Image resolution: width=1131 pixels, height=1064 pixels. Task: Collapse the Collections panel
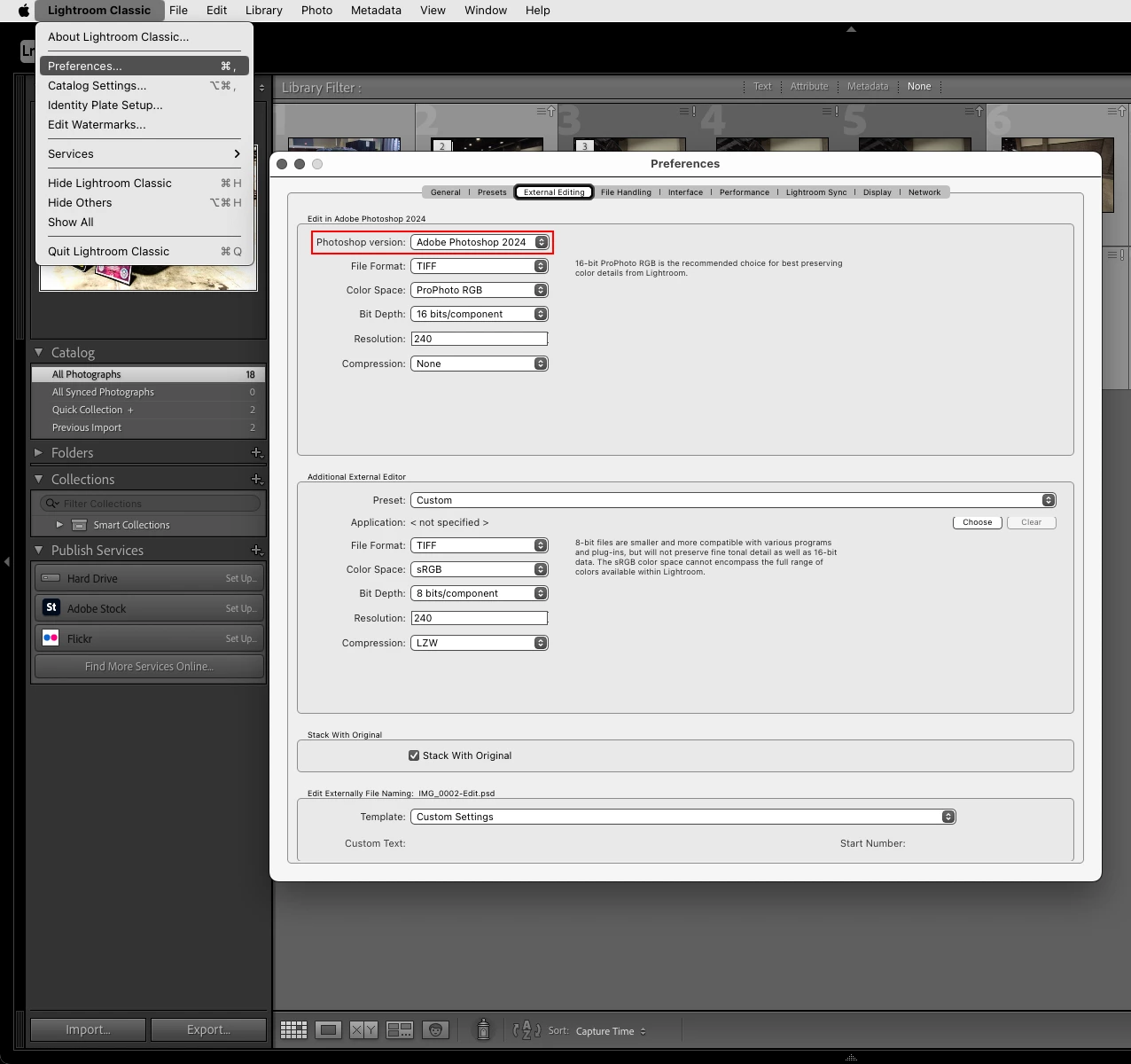click(38, 479)
